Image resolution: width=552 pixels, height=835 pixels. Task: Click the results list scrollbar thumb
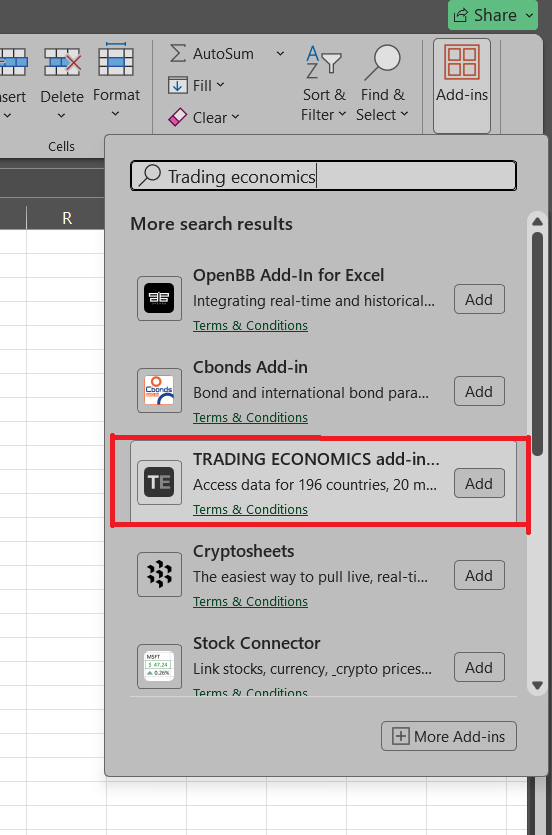tap(537, 343)
